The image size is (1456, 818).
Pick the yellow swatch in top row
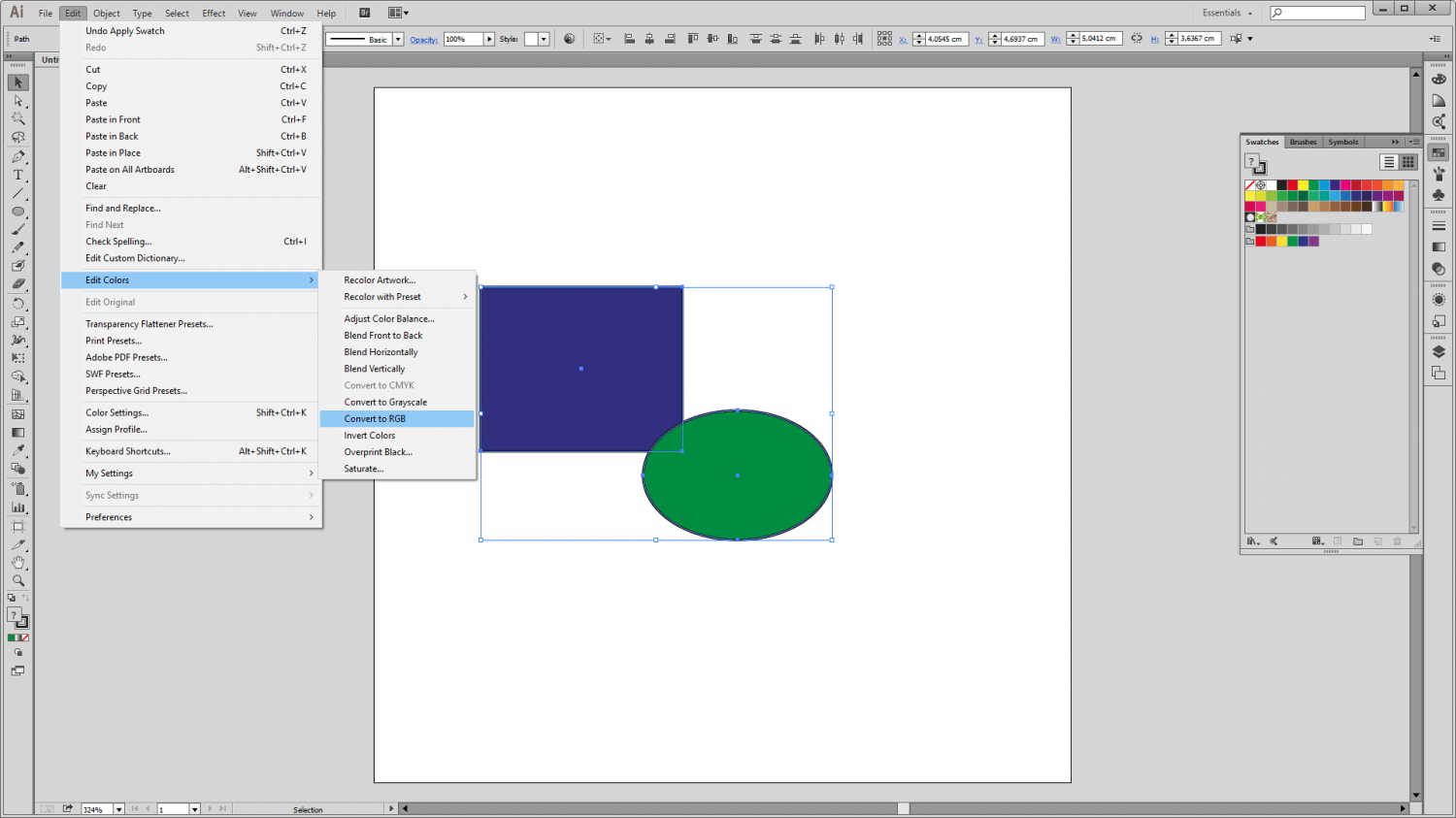point(1303,184)
